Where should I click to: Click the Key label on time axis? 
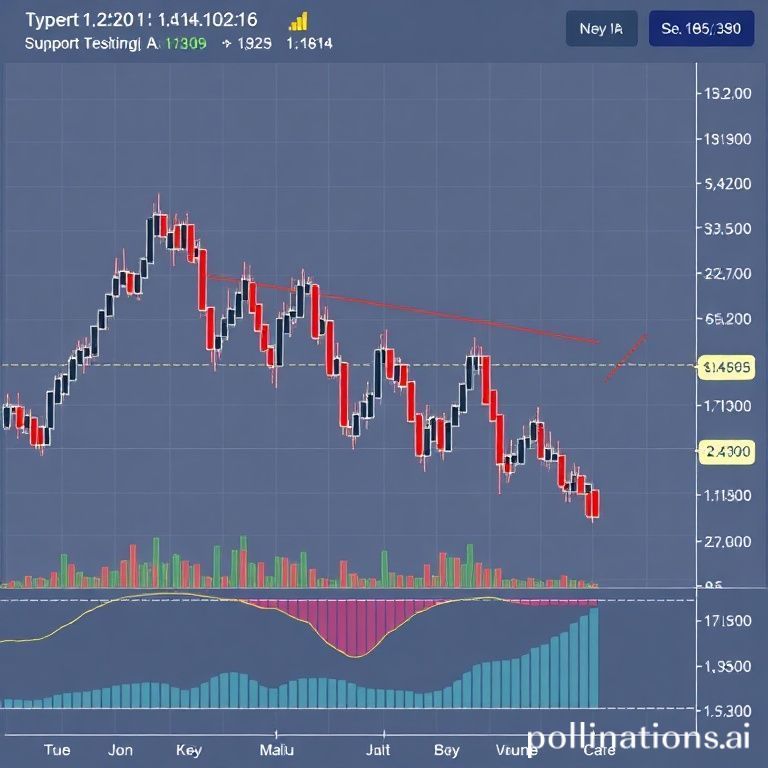click(x=188, y=749)
